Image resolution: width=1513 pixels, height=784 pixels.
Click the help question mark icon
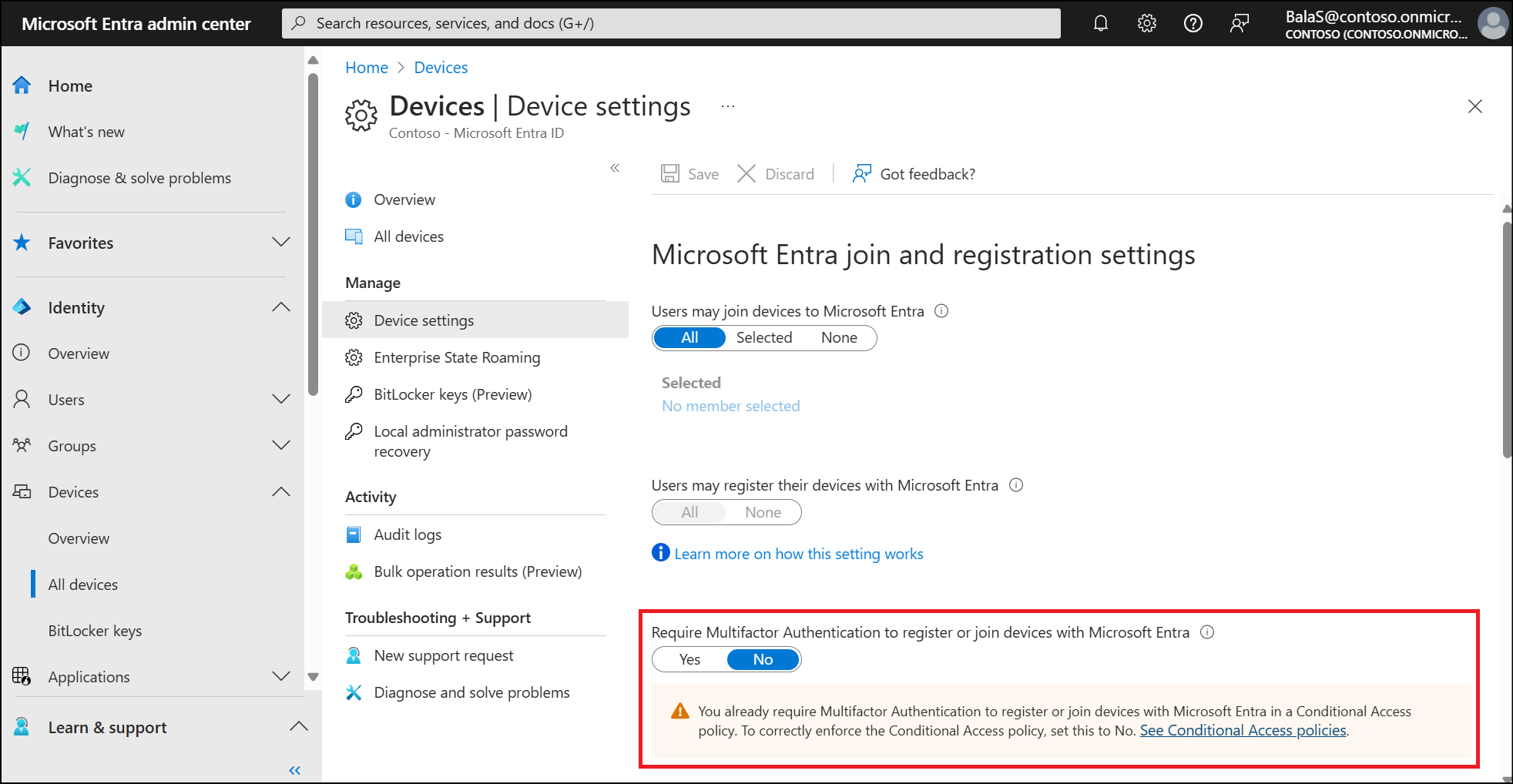1193,23
